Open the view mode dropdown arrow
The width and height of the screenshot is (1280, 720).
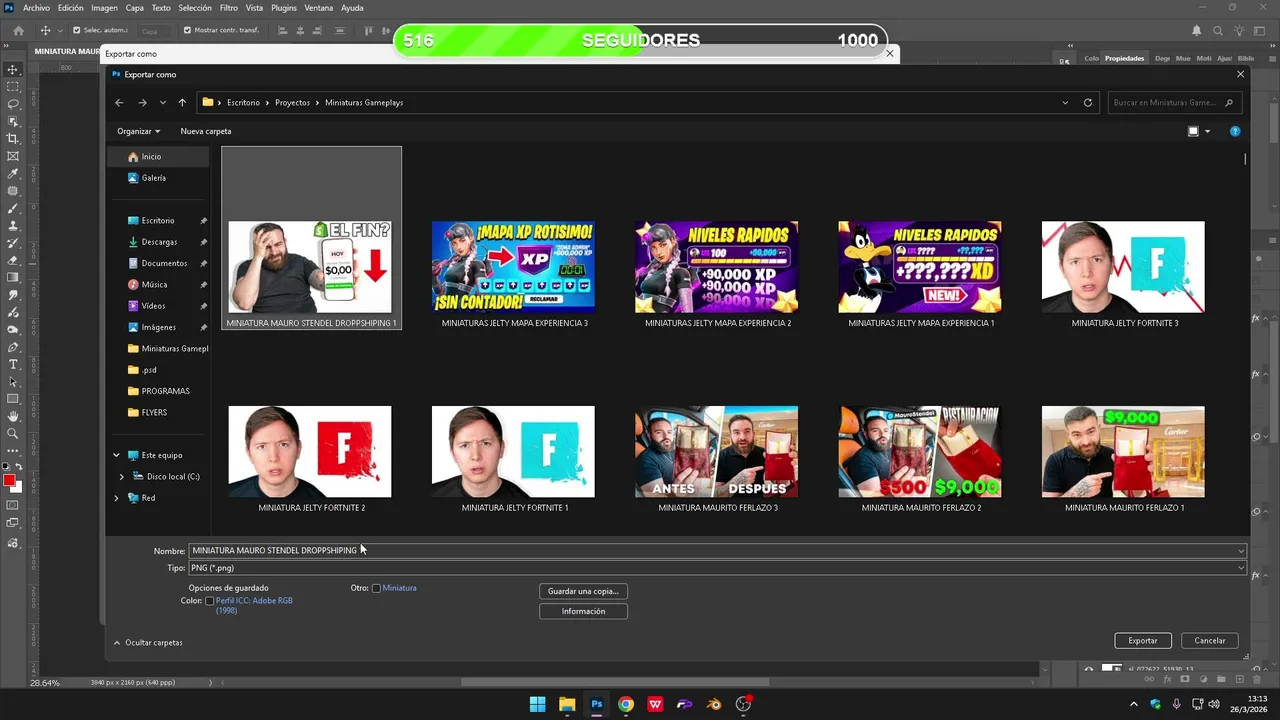point(1207,131)
